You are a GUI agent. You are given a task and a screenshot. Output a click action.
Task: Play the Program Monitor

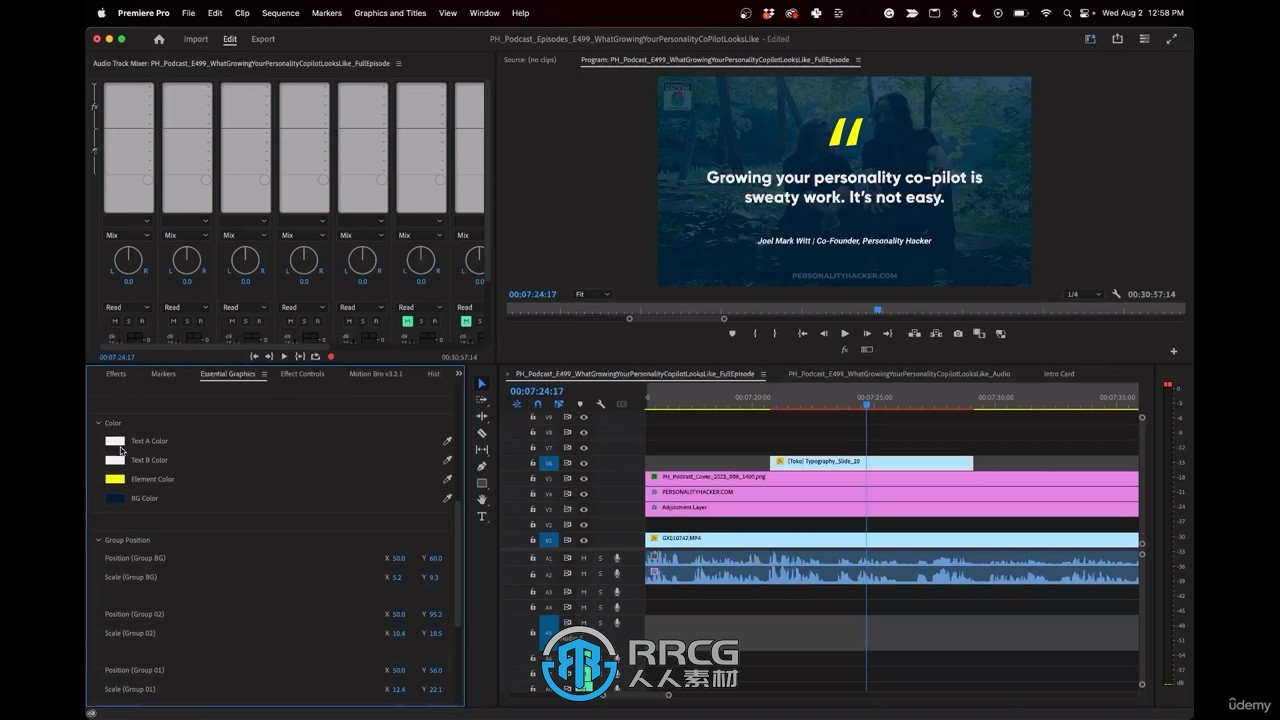845,334
